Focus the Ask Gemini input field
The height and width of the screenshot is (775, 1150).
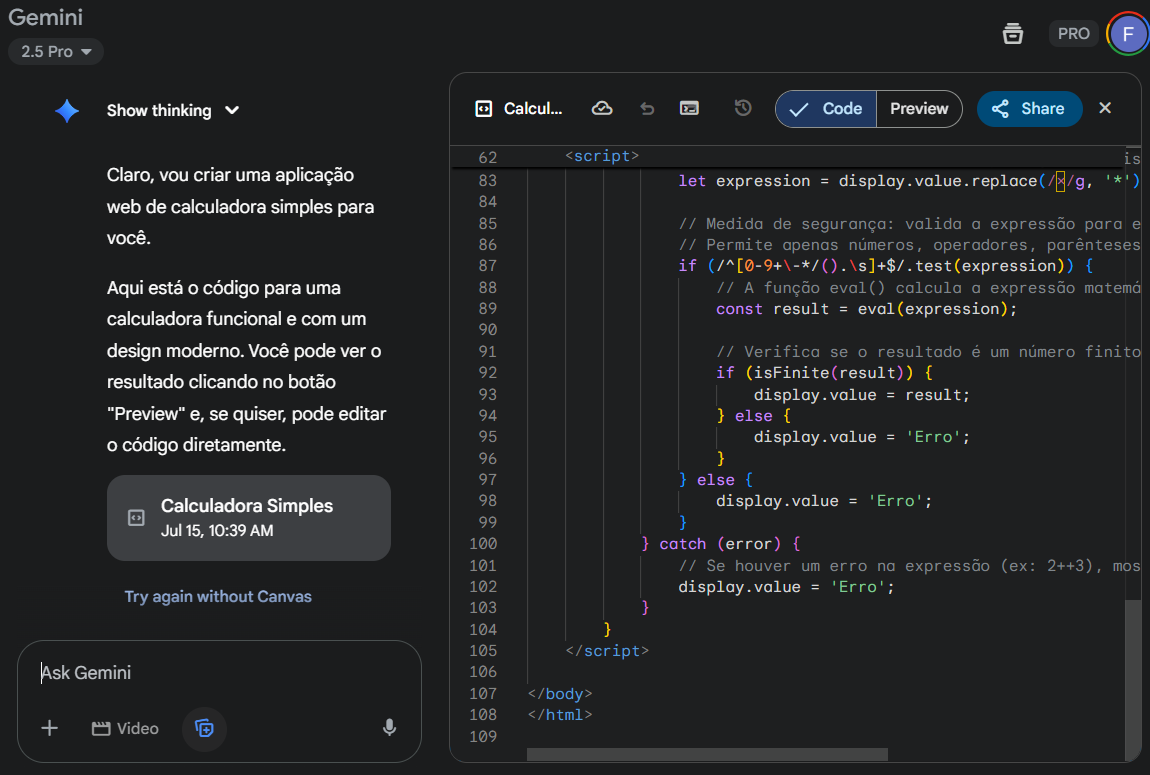(220, 673)
